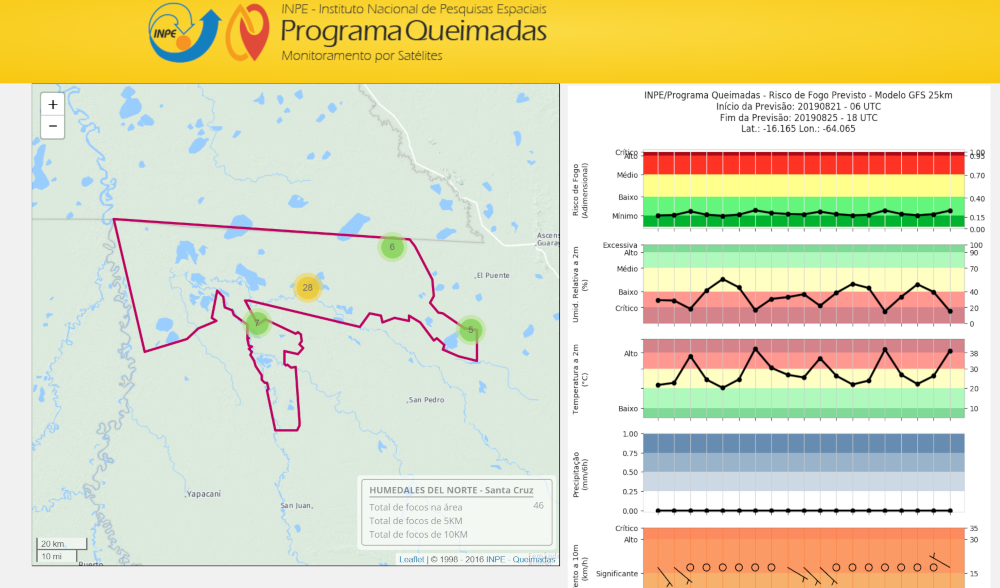Zoom in the map with plus button
This screenshot has height=588, width=1000.
[x=53, y=104]
